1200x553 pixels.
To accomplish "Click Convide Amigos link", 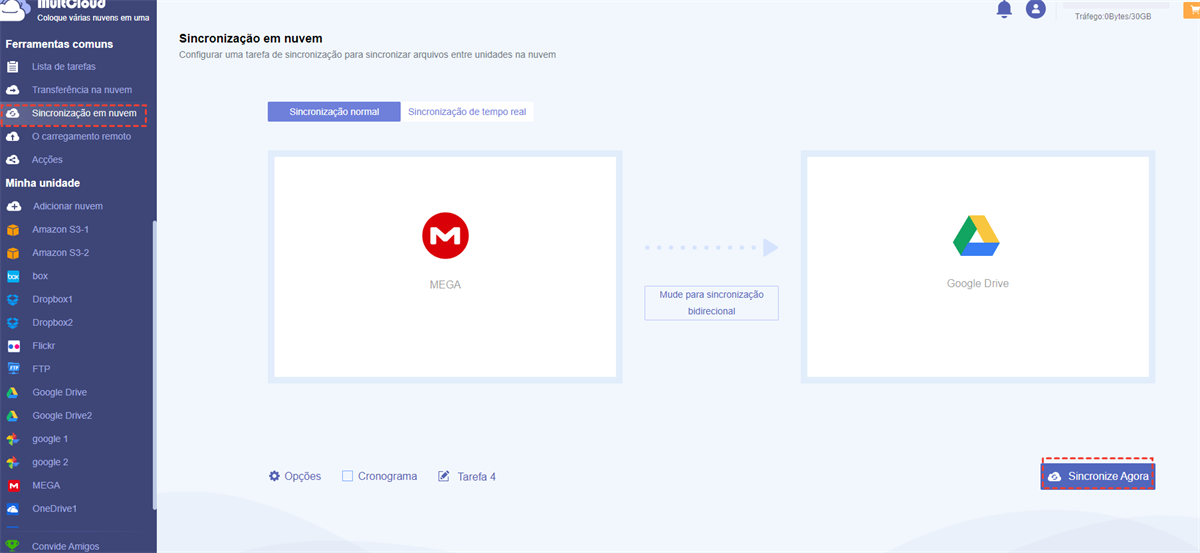I will [66, 547].
